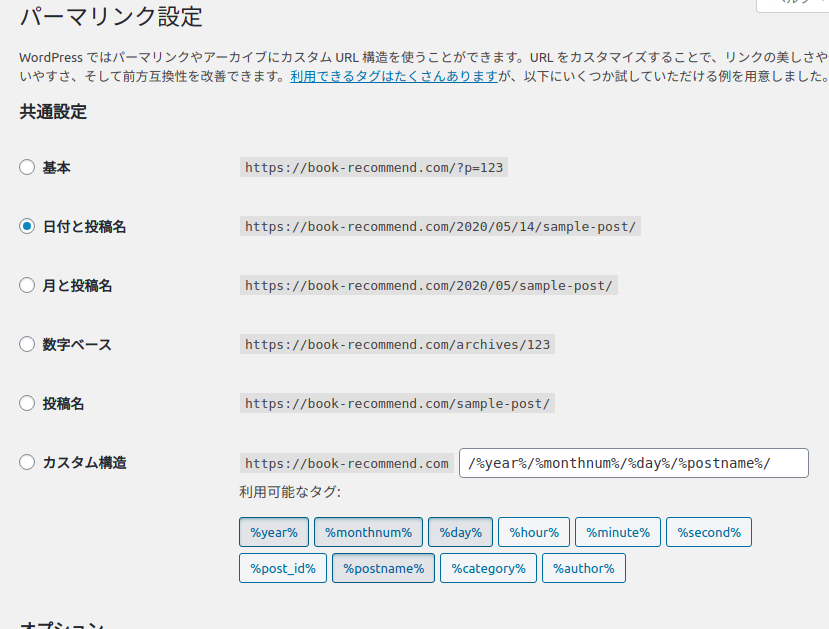Add the %author% tag to the structure

pos(583,567)
